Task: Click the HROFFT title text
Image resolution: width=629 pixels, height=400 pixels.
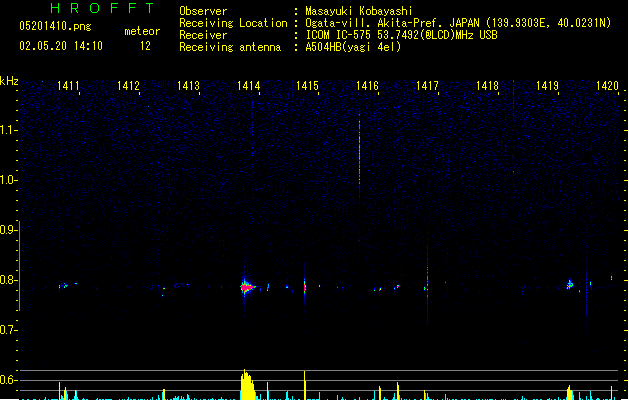Action: [x=102, y=8]
